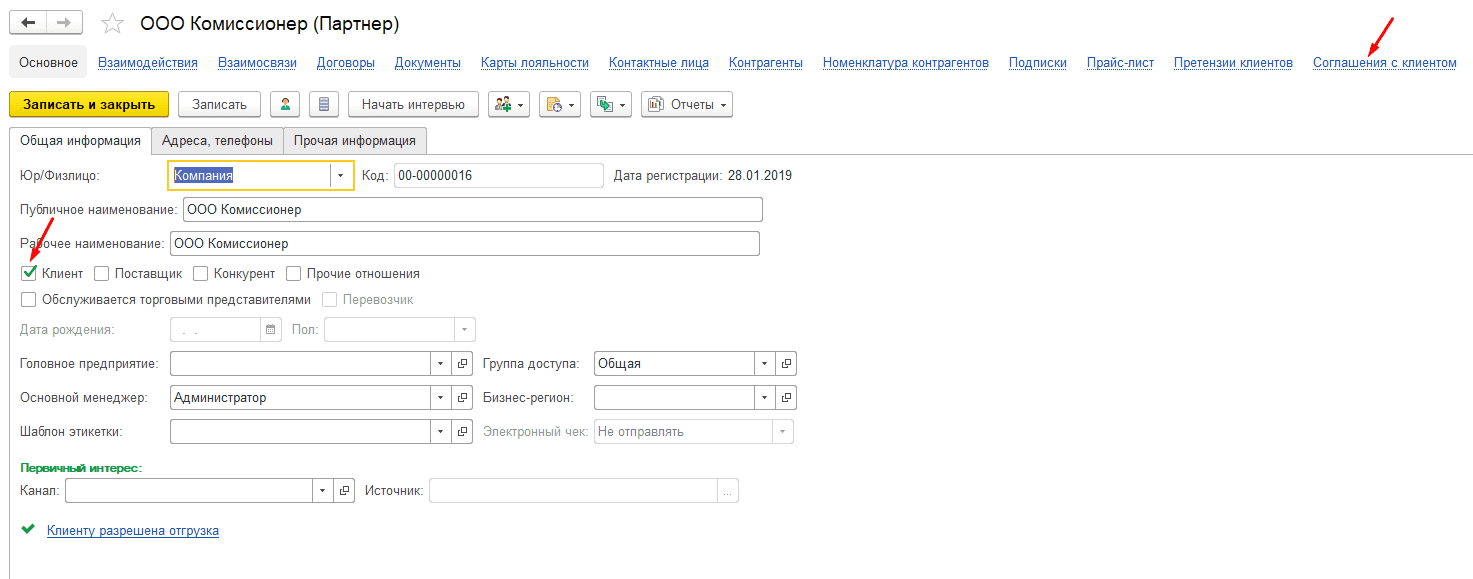Open the Прочая информация tab

click(x=355, y=141)
